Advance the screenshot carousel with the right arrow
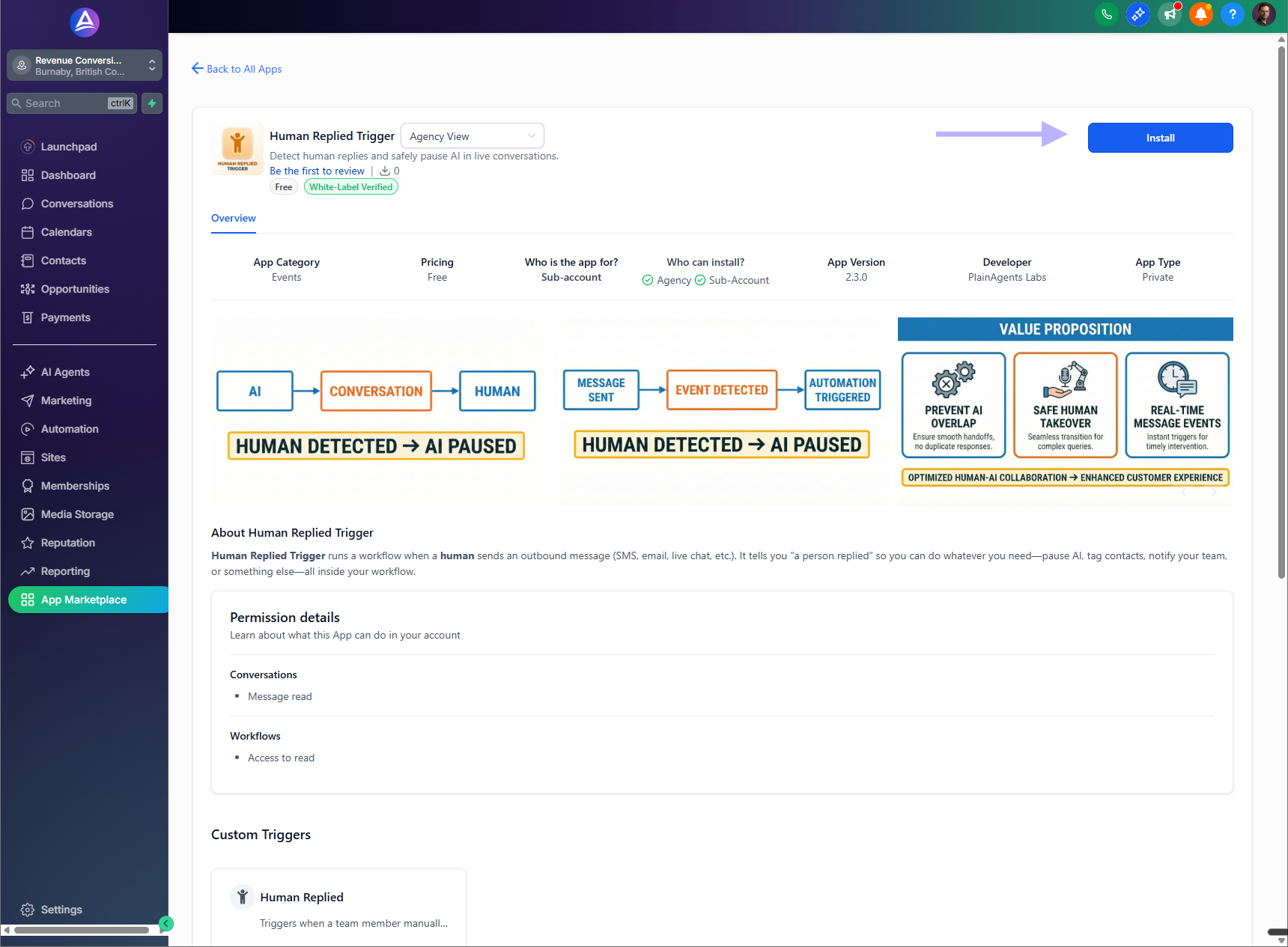The height and width of the screenshot is (947, 1288). pyautogui.click(x=1213, y=491)
